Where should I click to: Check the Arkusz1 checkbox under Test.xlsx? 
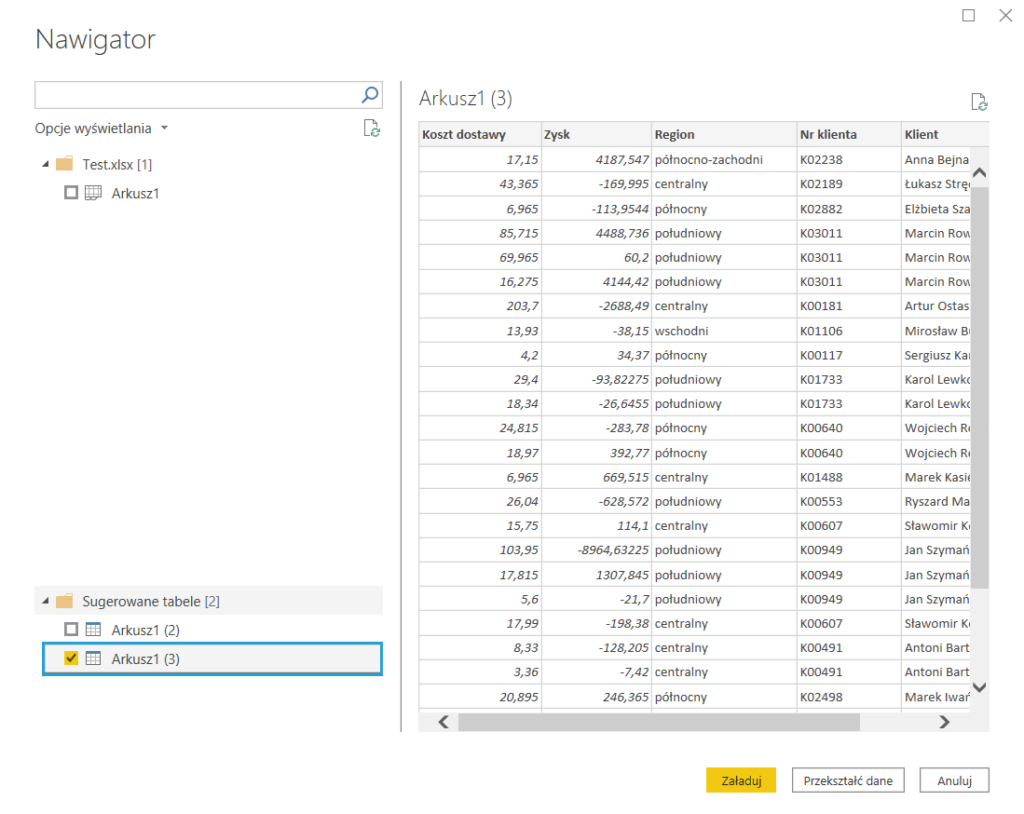(71, 193)
